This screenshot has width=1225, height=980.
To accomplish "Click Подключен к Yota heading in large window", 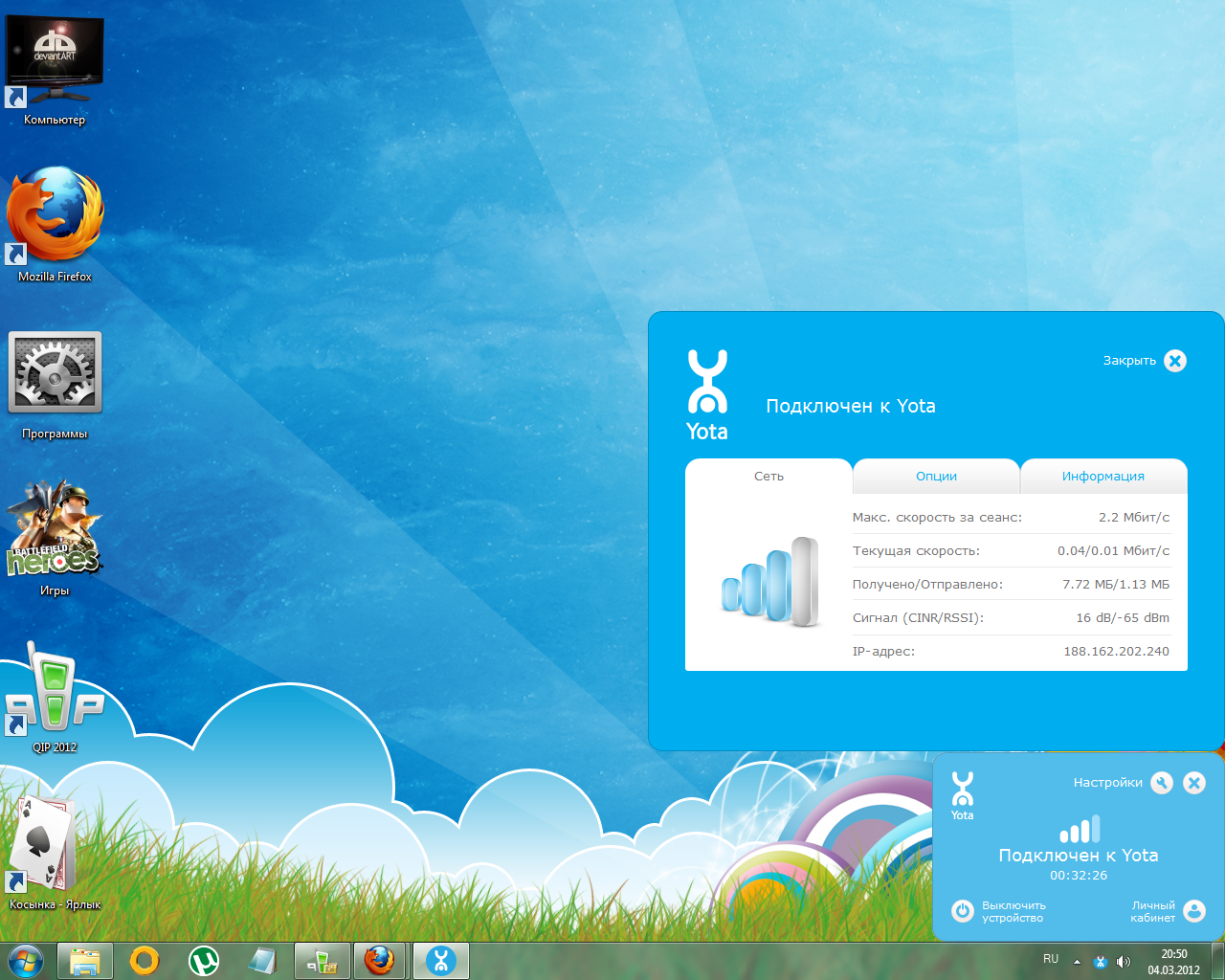I will (x=851, y=406).
